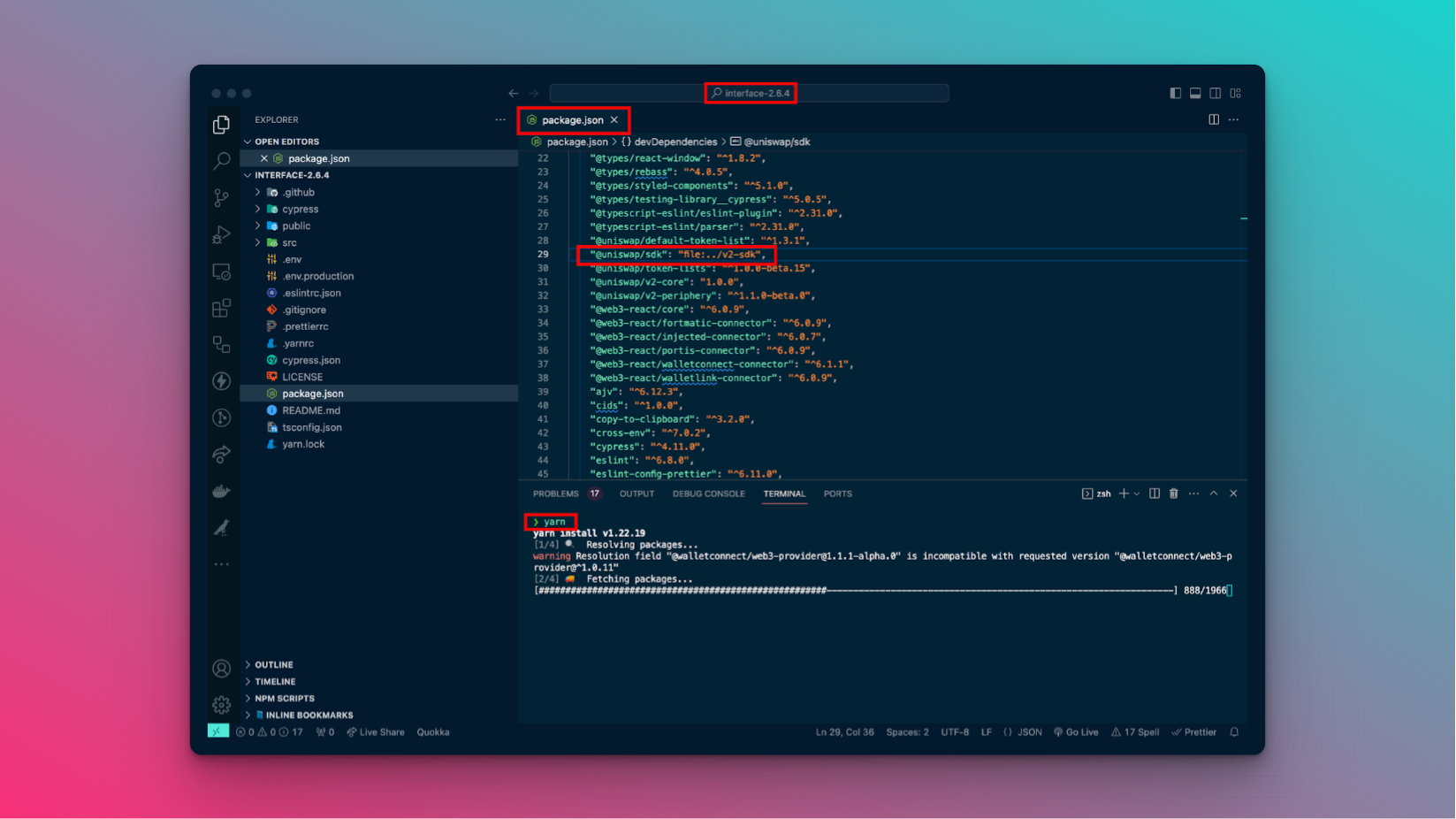Kill the terminal with trash icon

click(x=1174, y=494)
